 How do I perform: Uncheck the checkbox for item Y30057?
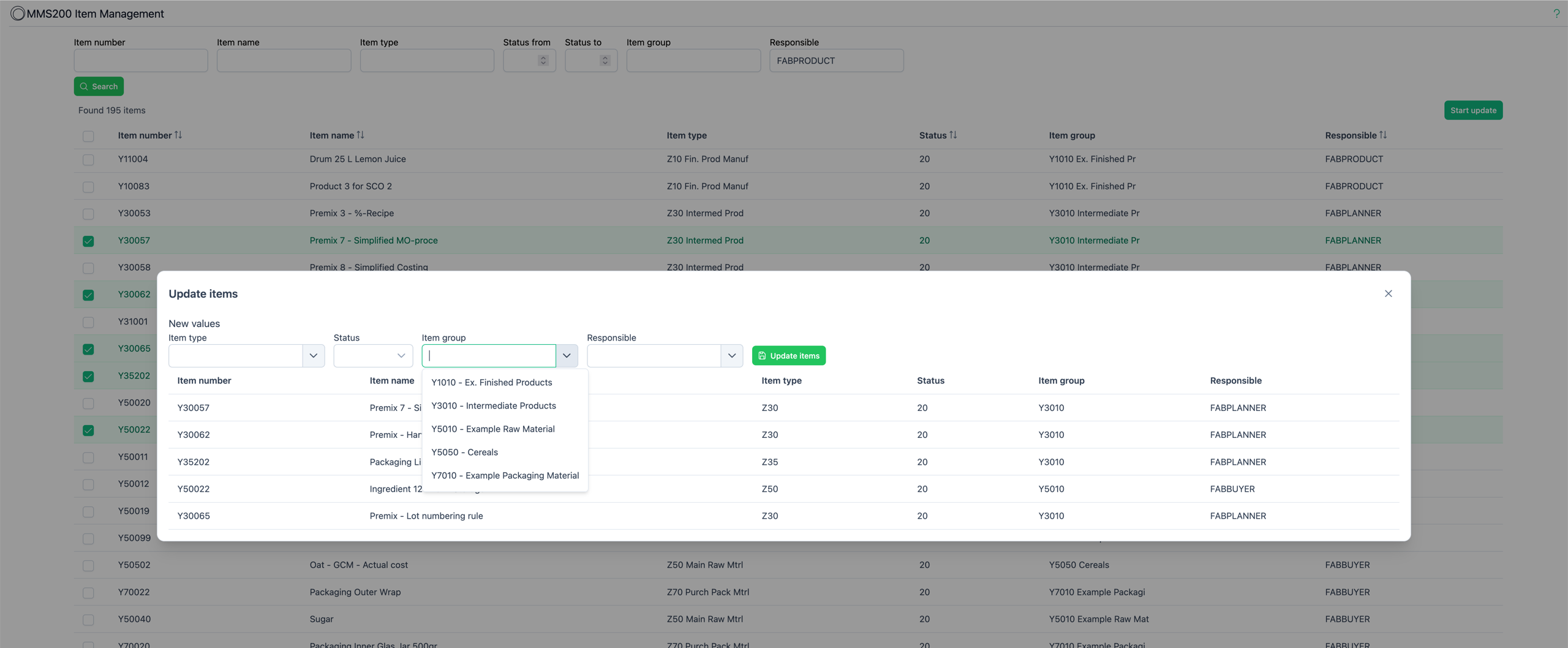(88, 241)
